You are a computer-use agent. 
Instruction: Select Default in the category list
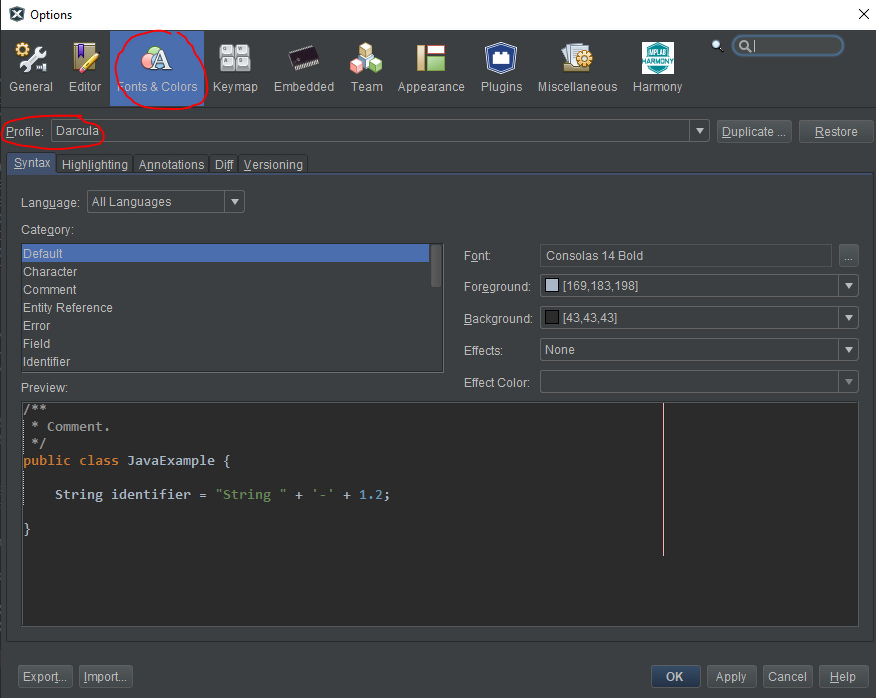(x=225, y=253)
